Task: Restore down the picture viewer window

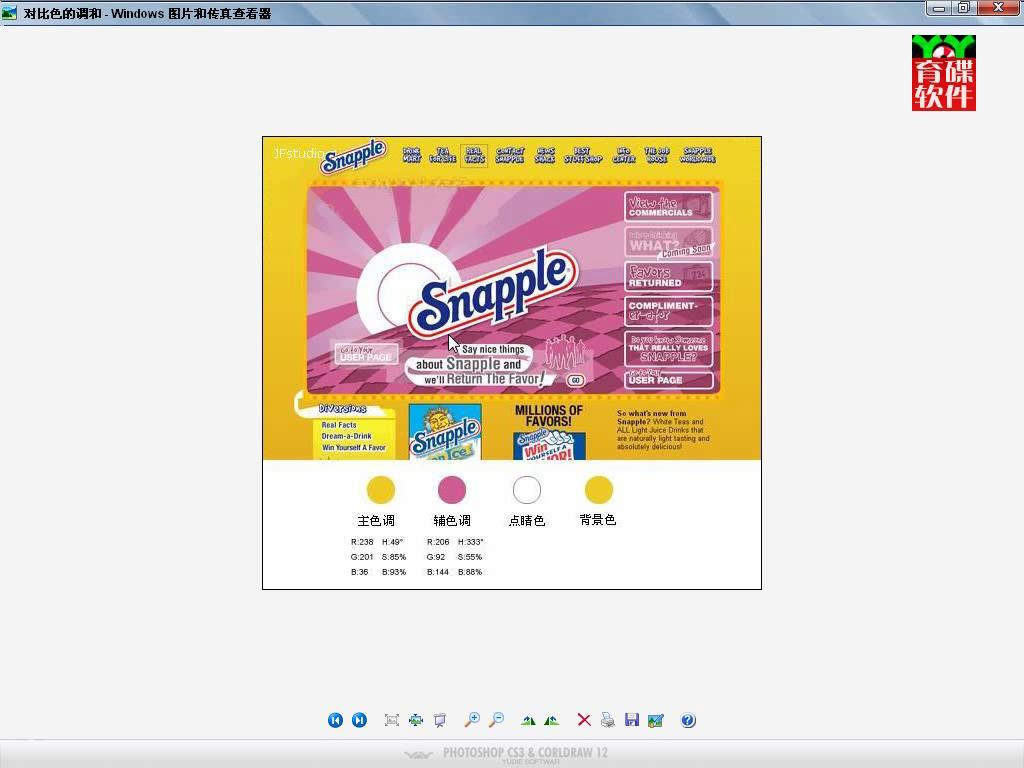Action: [x=963, y=8]
